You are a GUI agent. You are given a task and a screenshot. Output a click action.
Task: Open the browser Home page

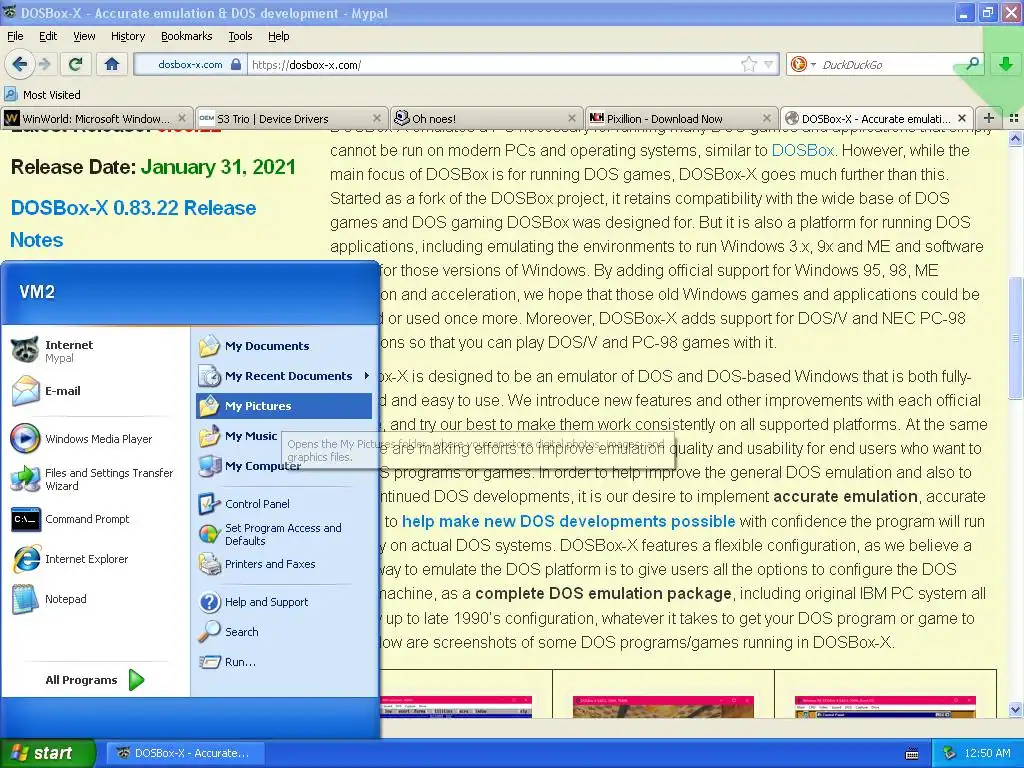tap(112, 64)
